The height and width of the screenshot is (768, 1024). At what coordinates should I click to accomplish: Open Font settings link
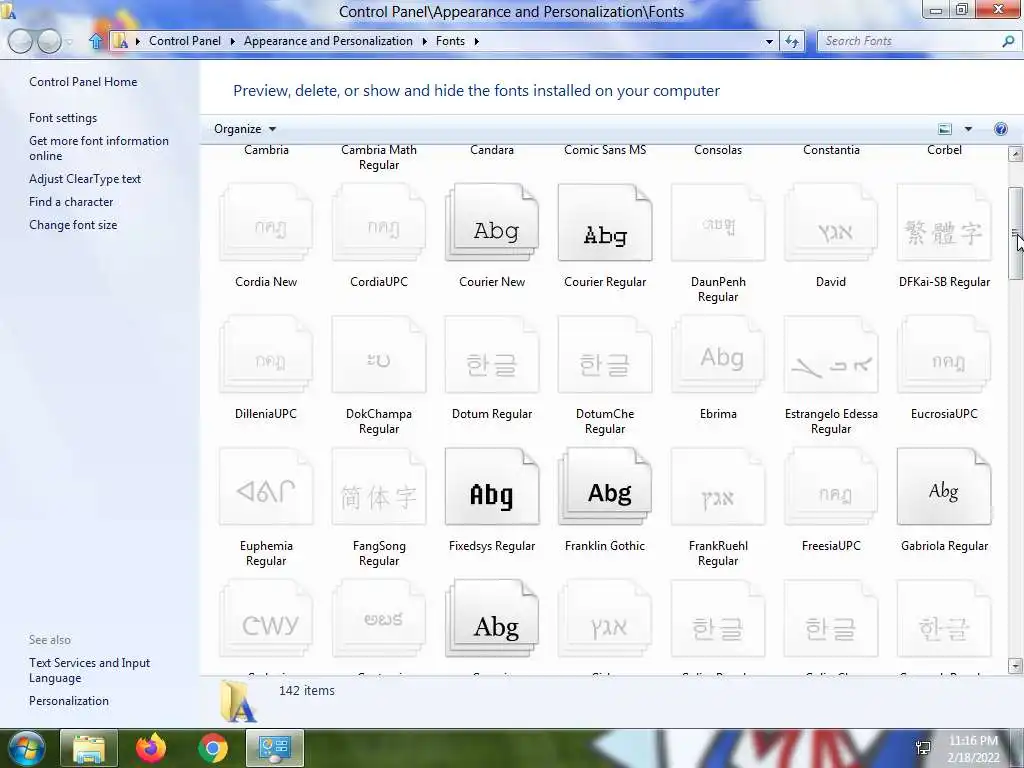[x=63, y=118]
